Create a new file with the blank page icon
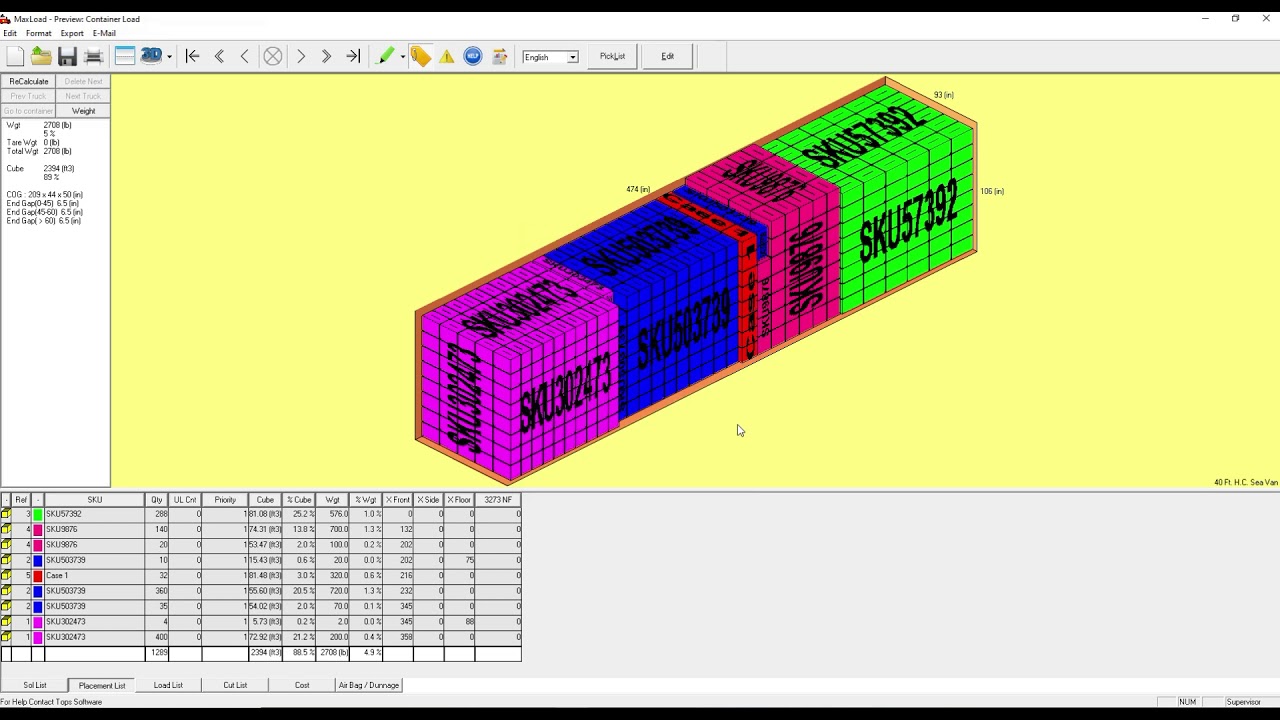Viewport: 1280px width, 720px height. tap(15, 56)
